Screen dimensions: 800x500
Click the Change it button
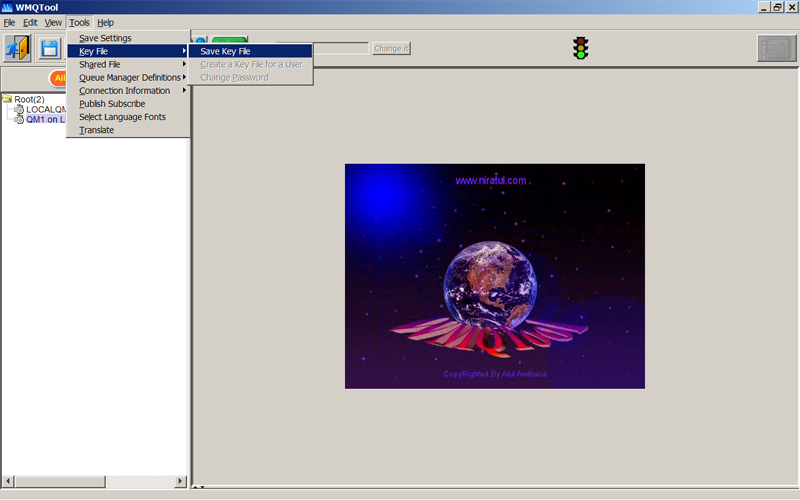[x=391, y=48]
